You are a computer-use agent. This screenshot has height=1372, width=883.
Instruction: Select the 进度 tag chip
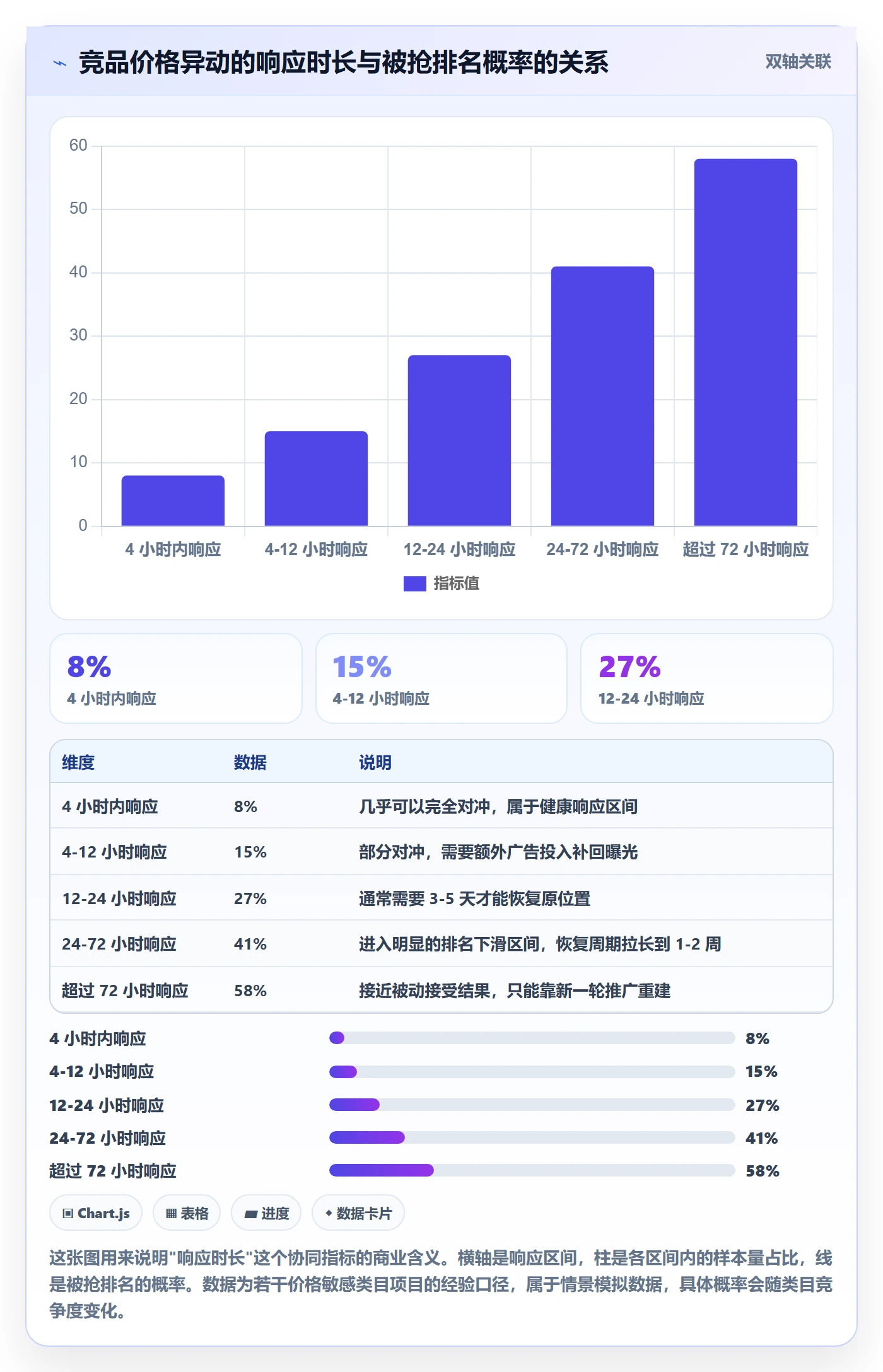[266, 1213]
